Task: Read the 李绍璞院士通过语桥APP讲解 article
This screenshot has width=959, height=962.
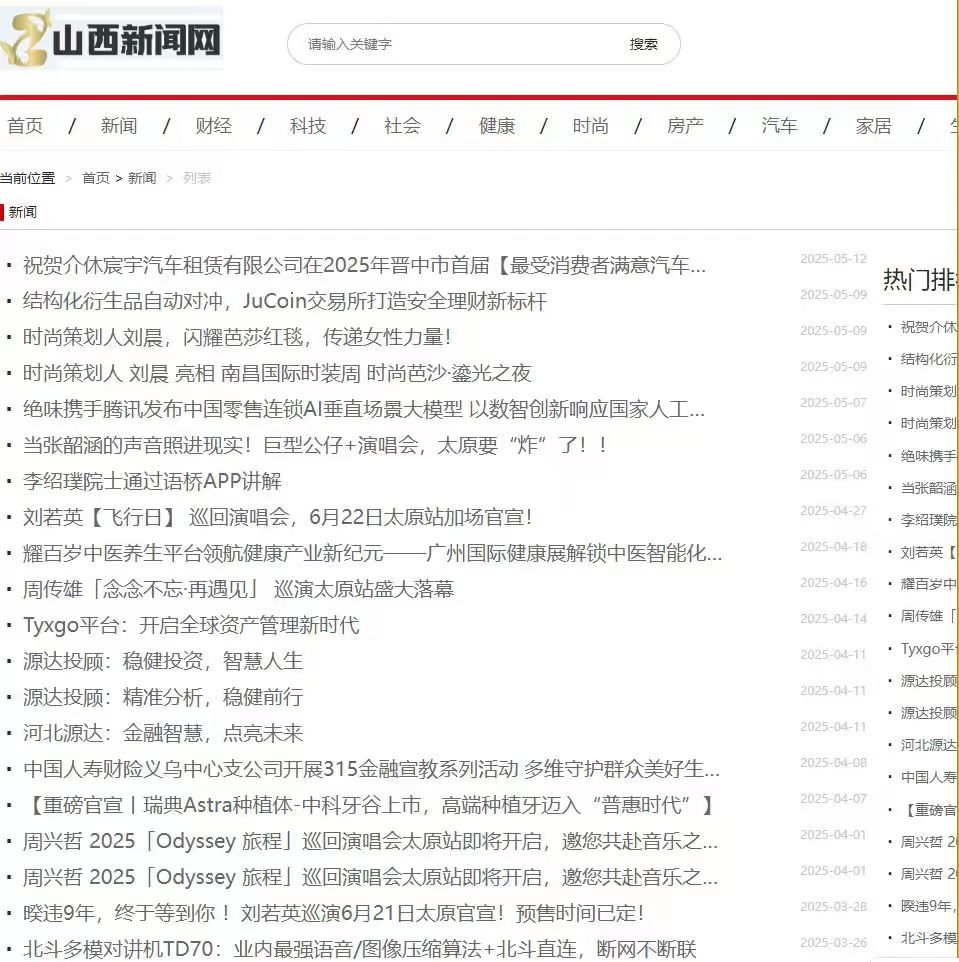Action: pyautogui.click(x=152, y=482)
